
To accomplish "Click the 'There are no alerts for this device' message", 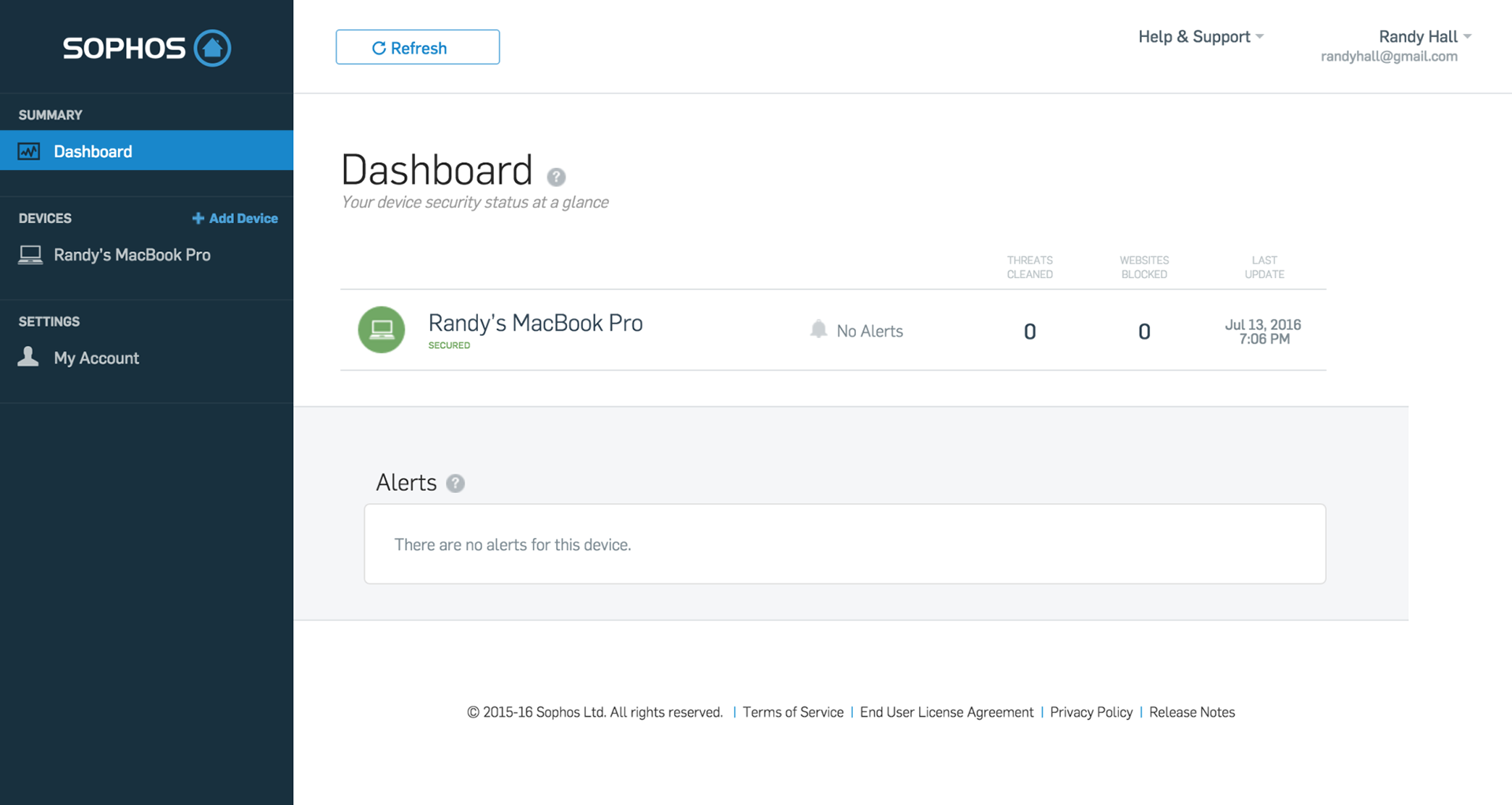I will (513, 545).
